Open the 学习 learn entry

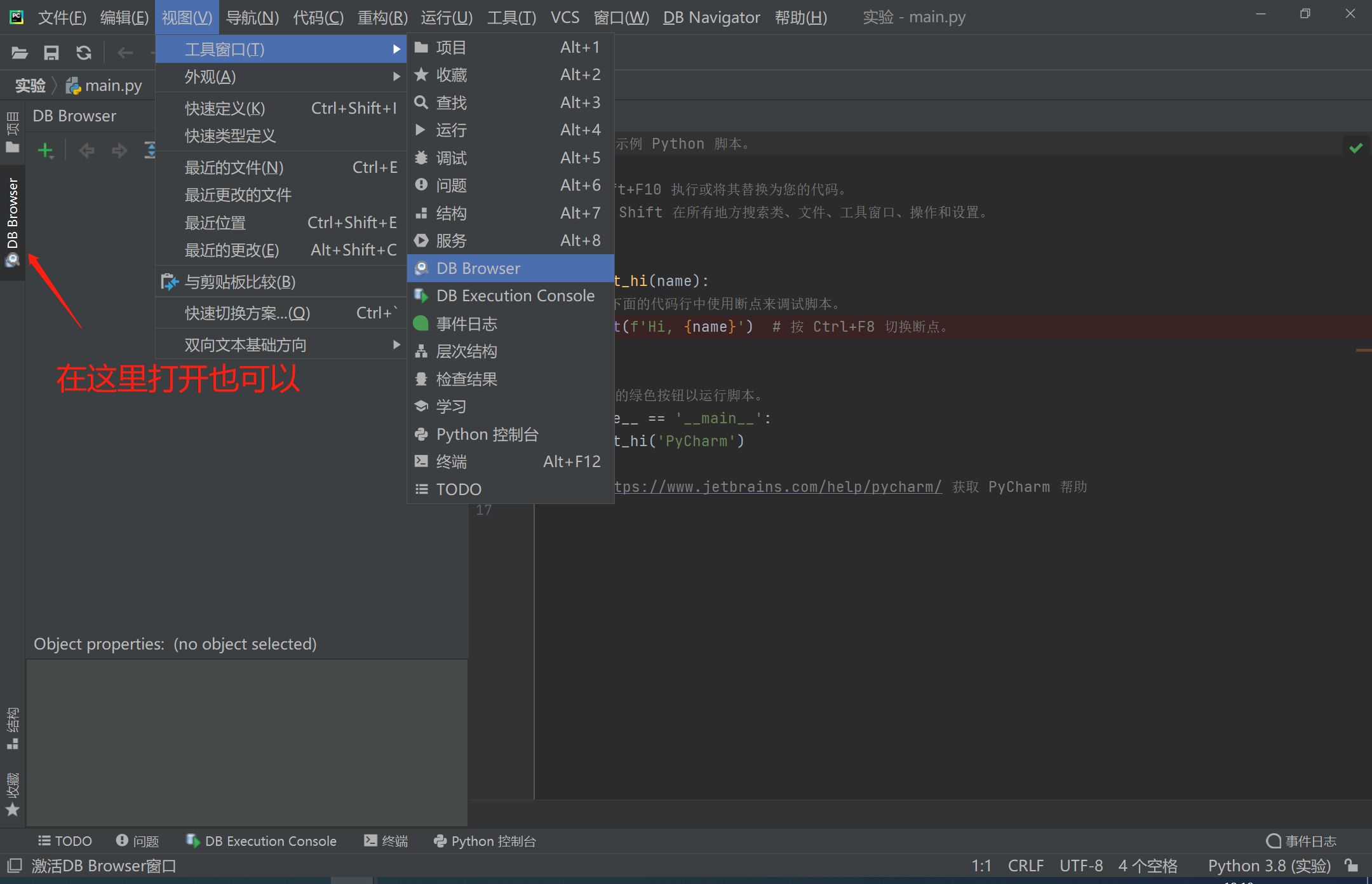point(510,407)
